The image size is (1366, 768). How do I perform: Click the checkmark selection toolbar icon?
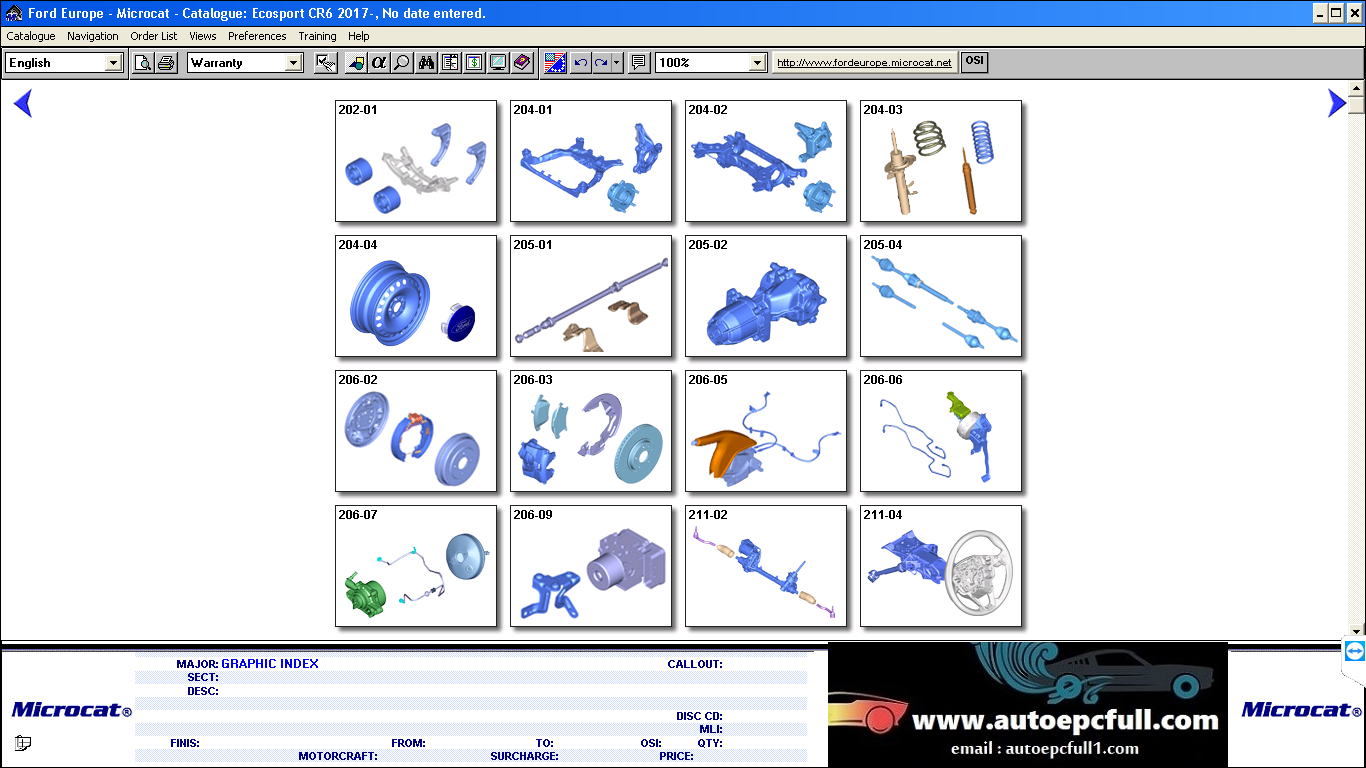tap(325, 63)
